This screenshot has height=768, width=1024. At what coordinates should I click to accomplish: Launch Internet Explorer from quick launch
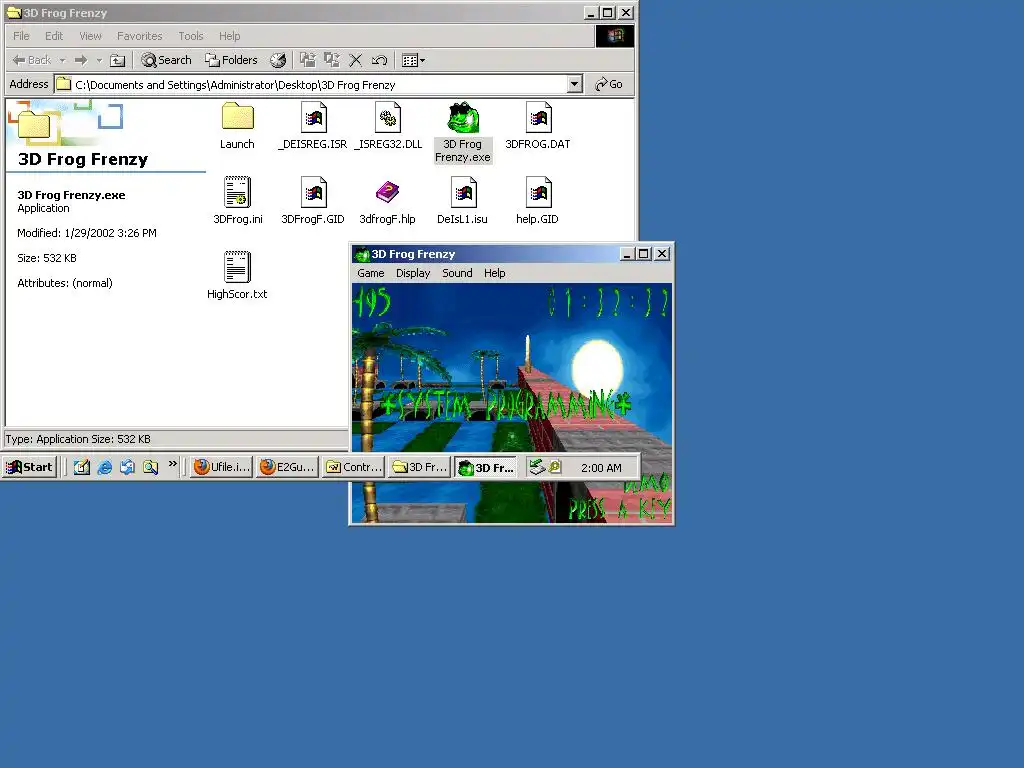pyautogui.click(x=104, y=467)
